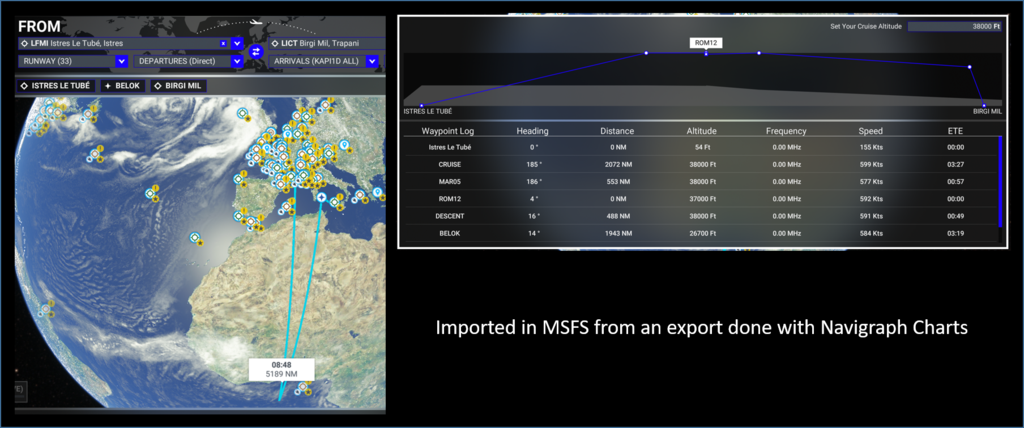Click the 08:48 5189 NM route label
This screenshot has height=428, width=1024.
(x=281, y=369)
